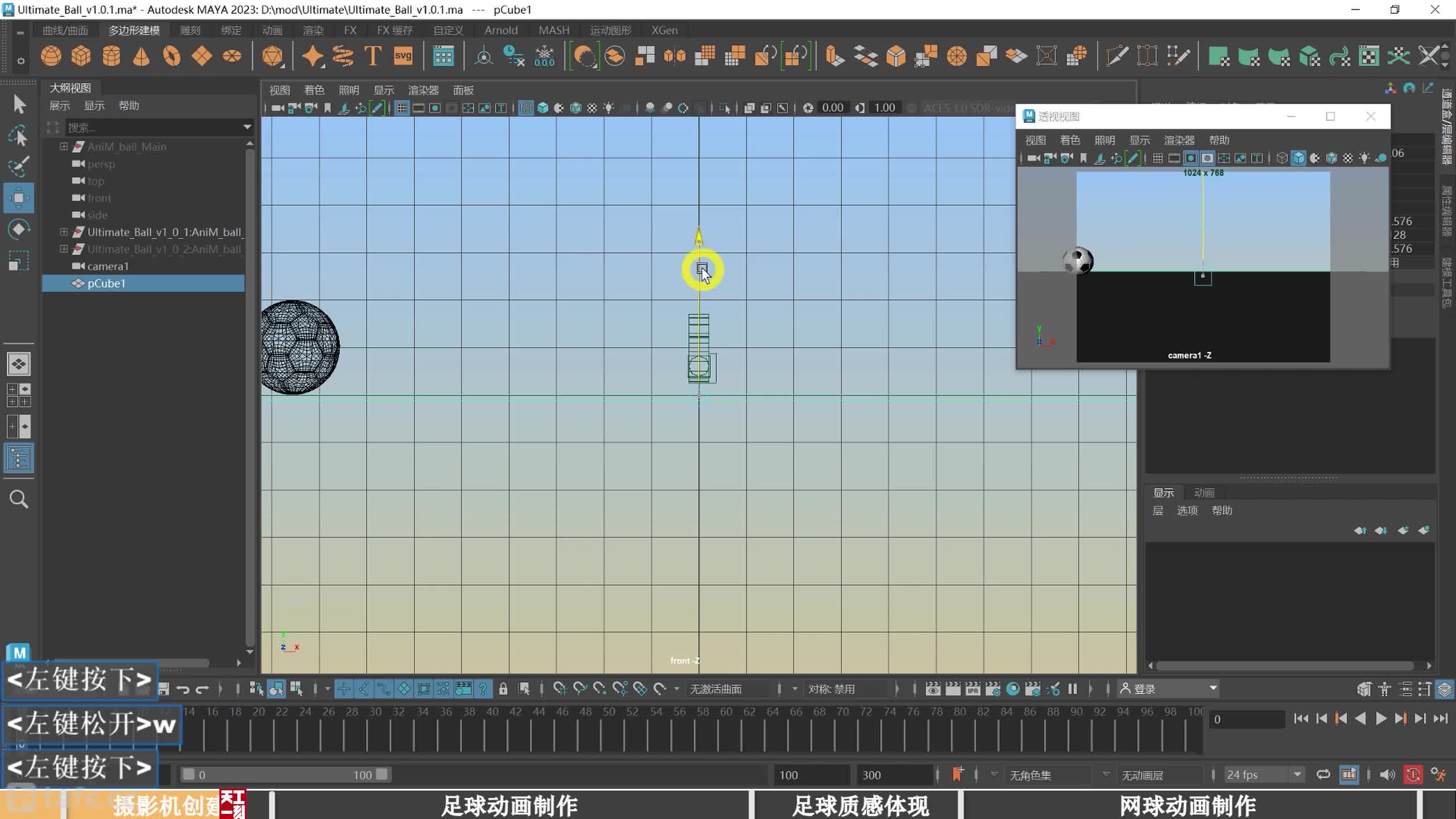The height and width of the screenshot is (819, 1456).
Task: Toggle loop playback icon
Action: tap(1323, 775)
